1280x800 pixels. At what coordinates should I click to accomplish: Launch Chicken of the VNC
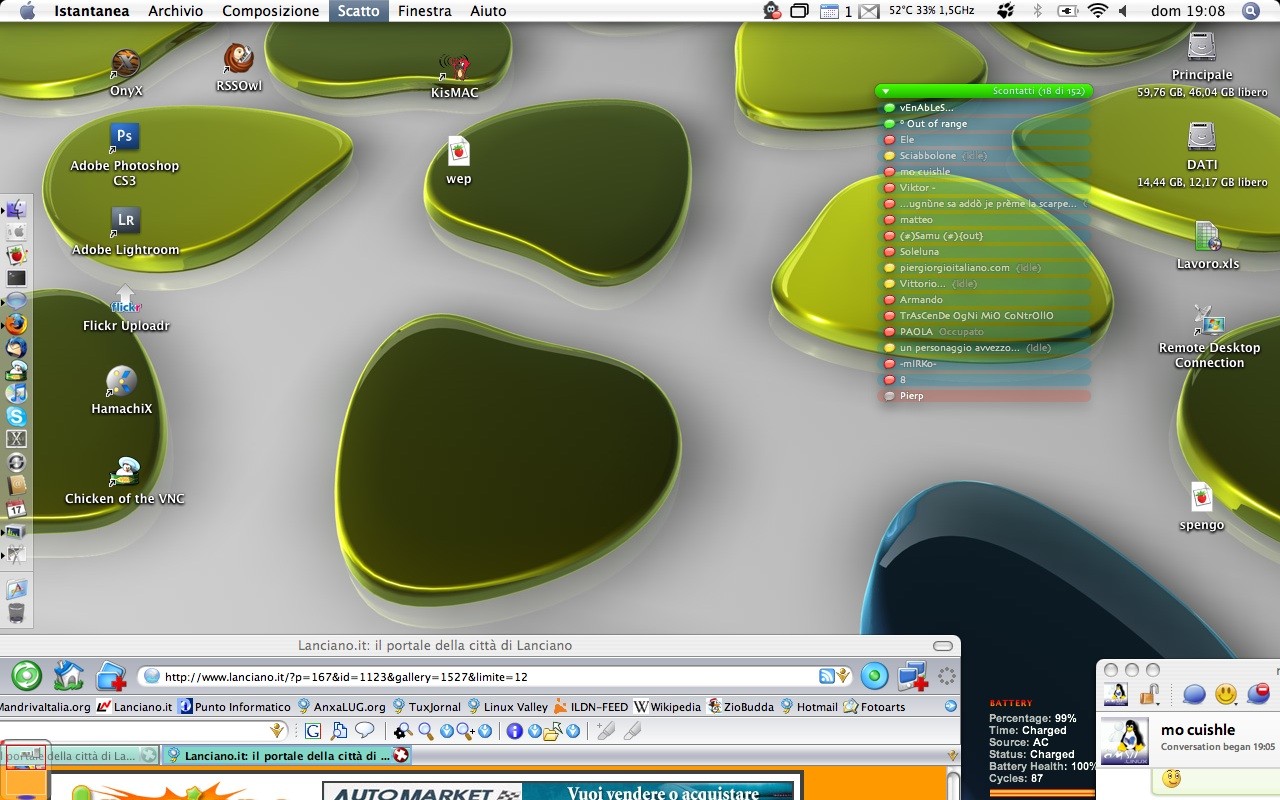pos(125,471)
